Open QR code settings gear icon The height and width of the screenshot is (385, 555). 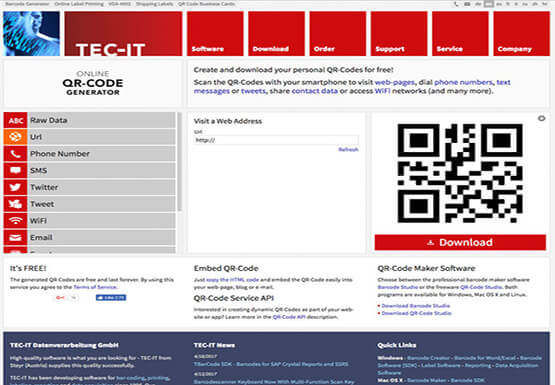[542, 118]
